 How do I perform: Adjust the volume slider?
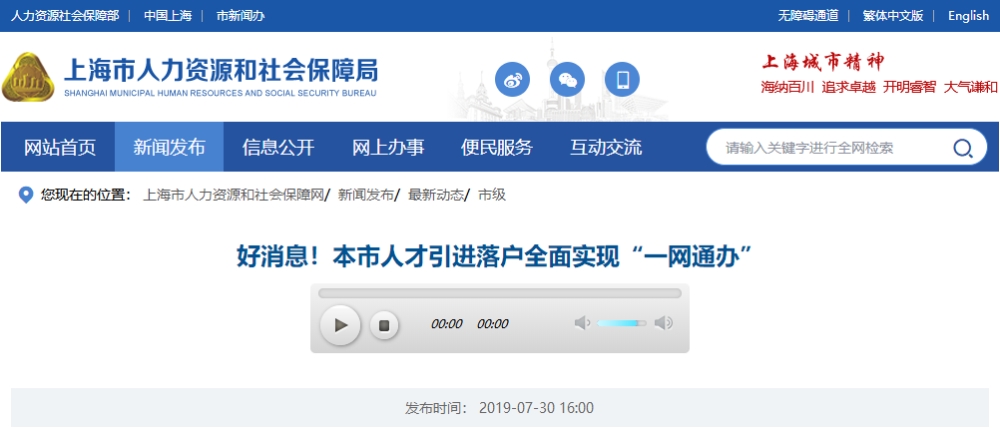point(621,323)
